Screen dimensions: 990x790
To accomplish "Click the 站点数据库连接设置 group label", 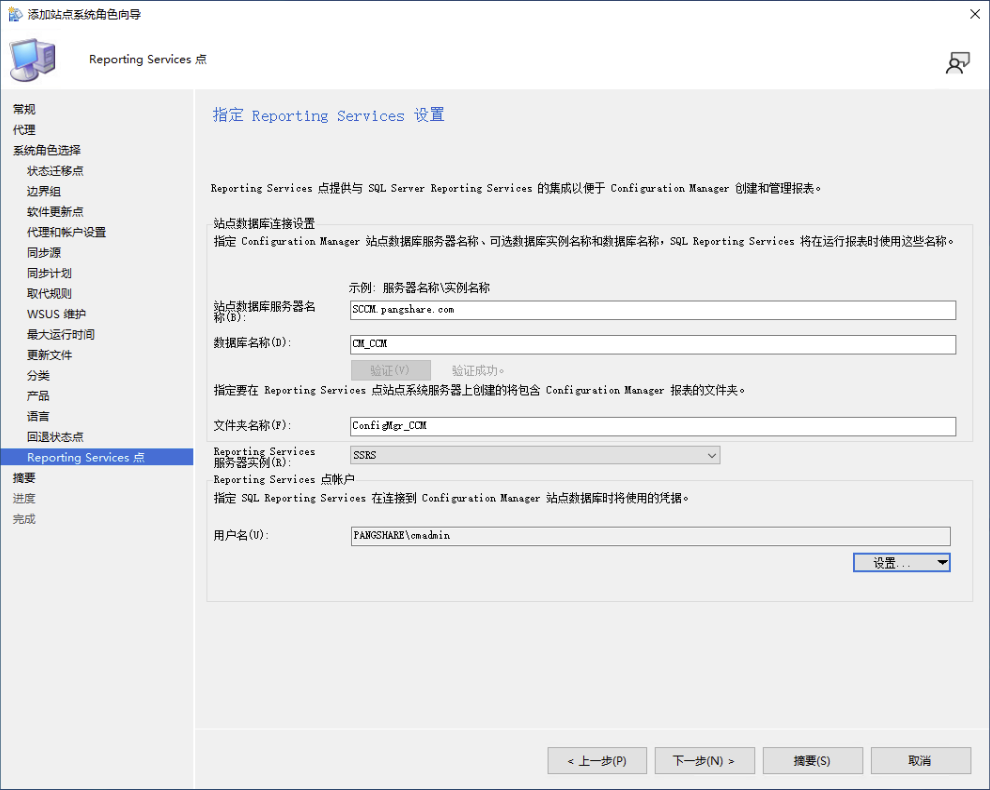I will 264,224.
